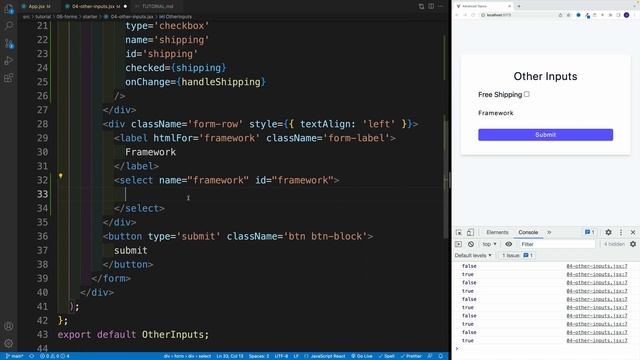Open a new browser tab
This screenshot has width=640, height=360.
pyautogui.click(x=519, y=6)
